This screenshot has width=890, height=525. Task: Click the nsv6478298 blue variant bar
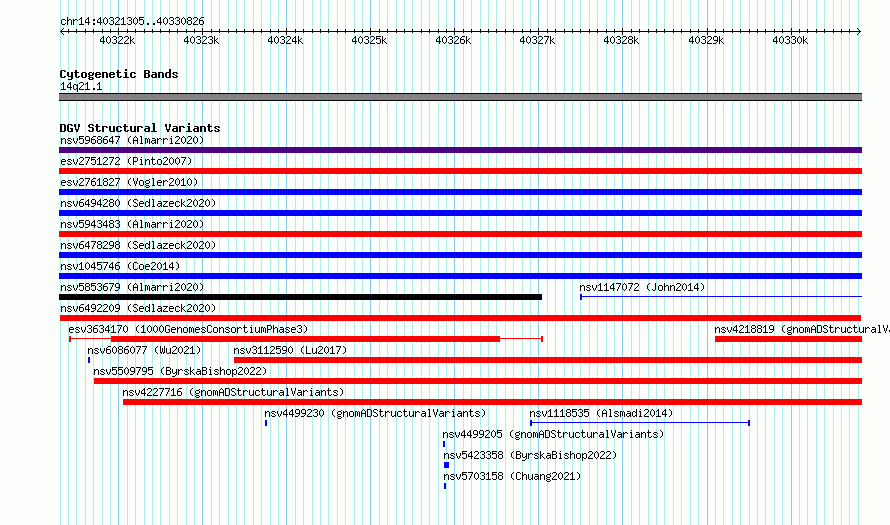point(460,255)
